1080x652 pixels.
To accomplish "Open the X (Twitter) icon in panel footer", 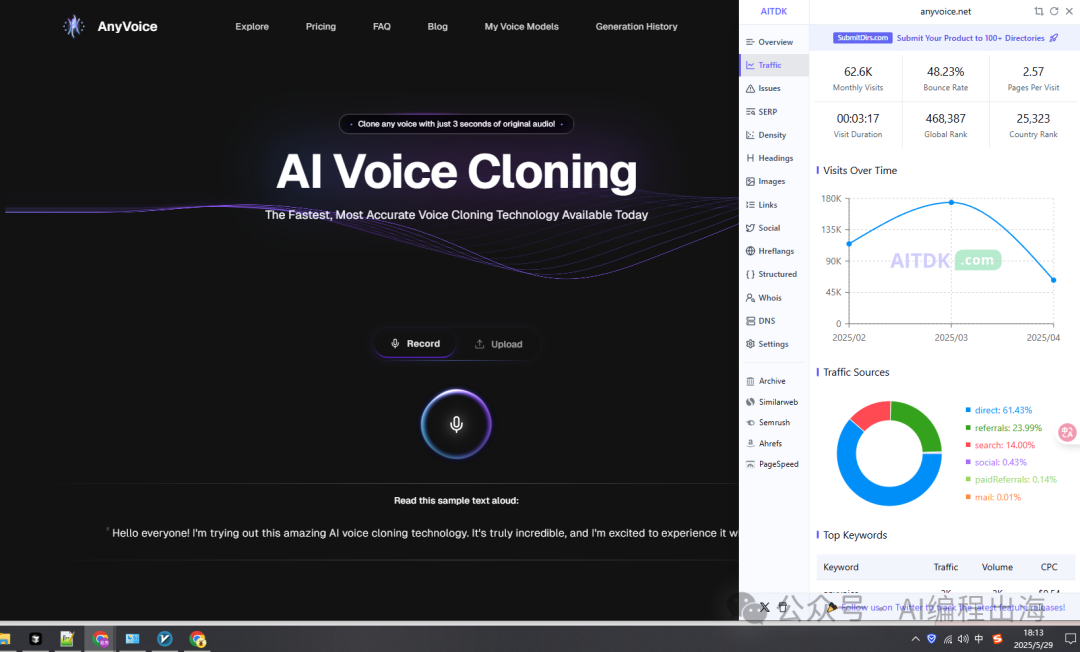I will 765,607.
